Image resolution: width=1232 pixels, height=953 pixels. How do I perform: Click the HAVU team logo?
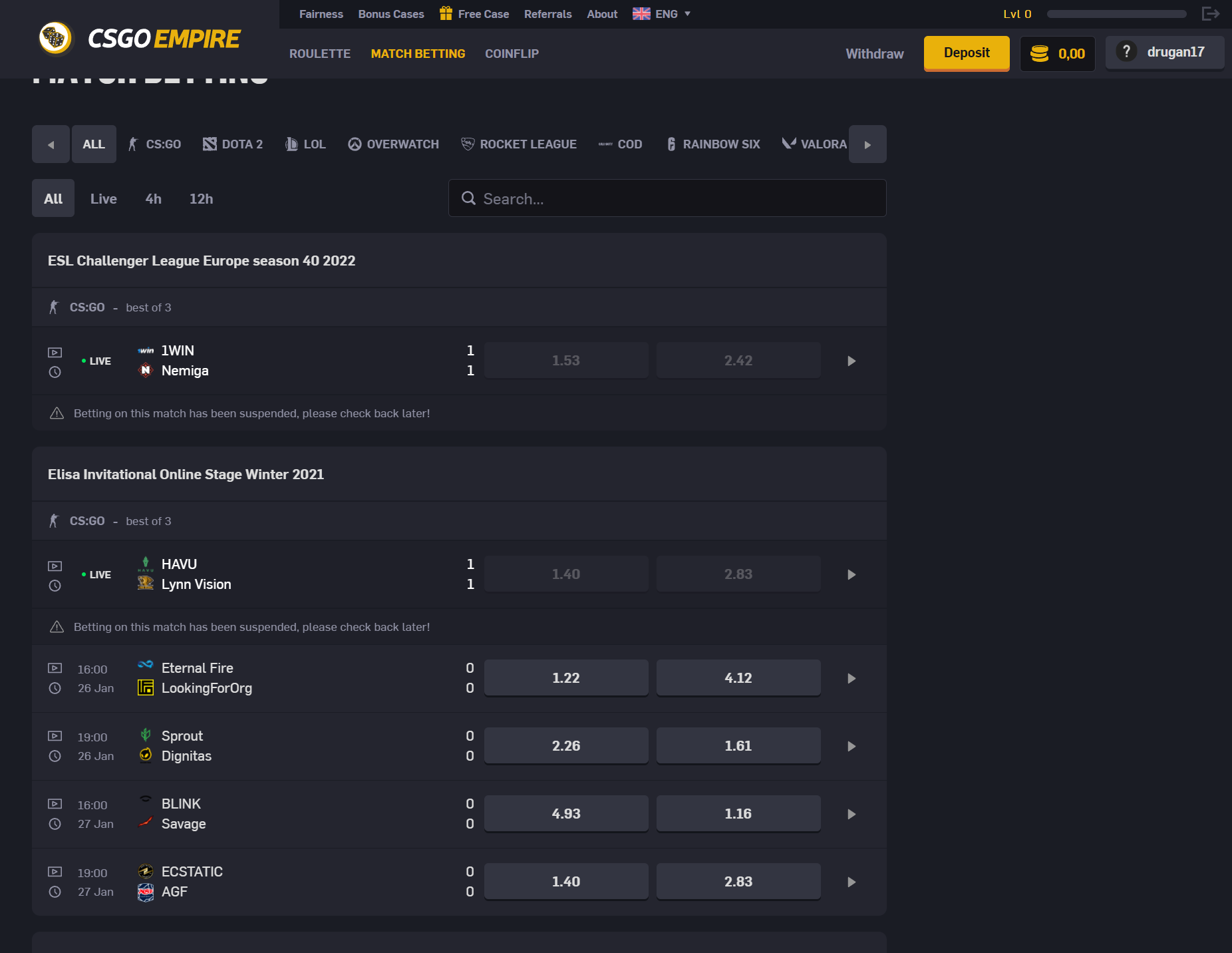pos(146,564)
